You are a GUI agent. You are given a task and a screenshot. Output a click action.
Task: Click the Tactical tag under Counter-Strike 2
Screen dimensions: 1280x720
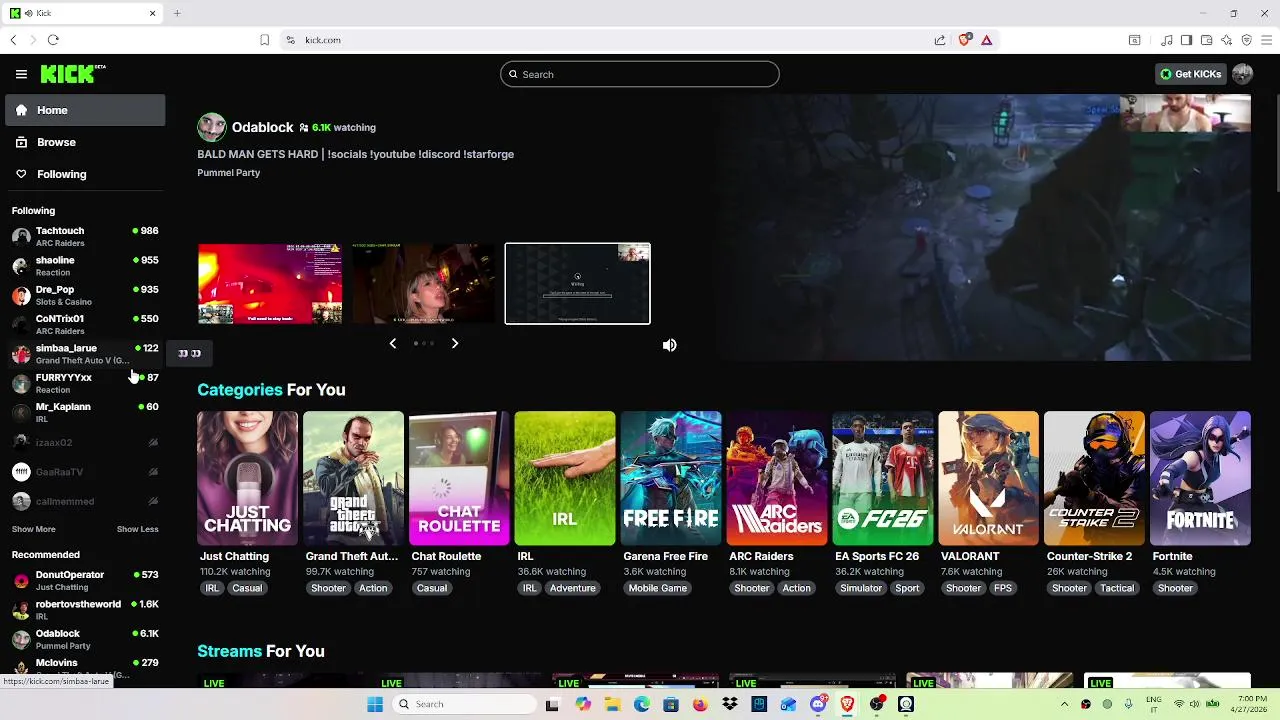click(x=1117, y=588)
